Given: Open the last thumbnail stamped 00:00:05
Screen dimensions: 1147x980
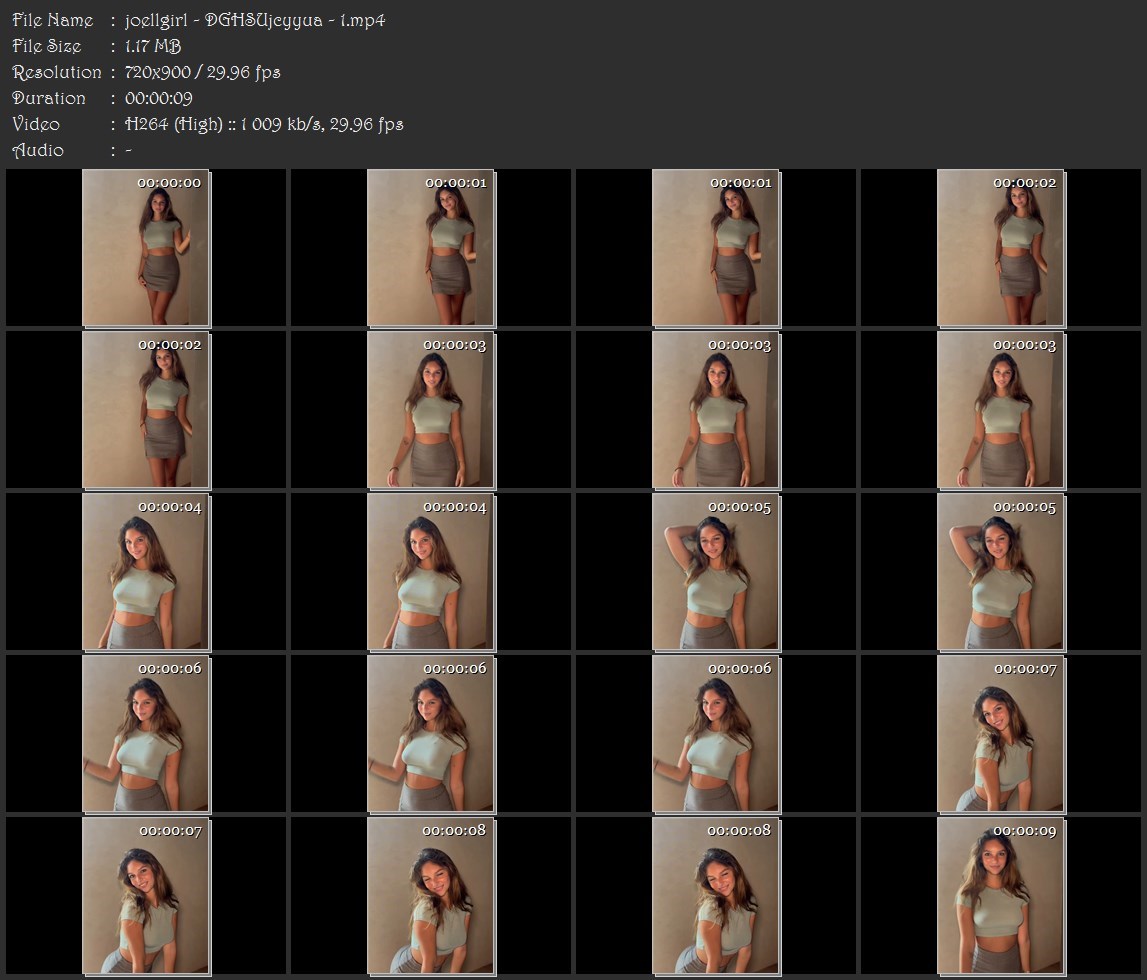Looking at the screenshot, I should 1001,572.
